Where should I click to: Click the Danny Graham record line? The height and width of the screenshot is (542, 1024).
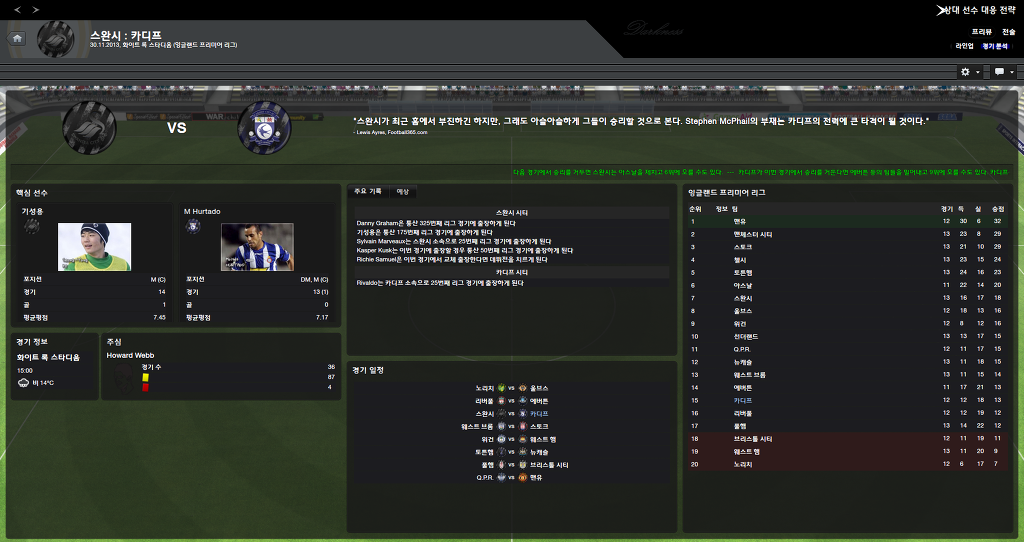click(x=436, y=223)
